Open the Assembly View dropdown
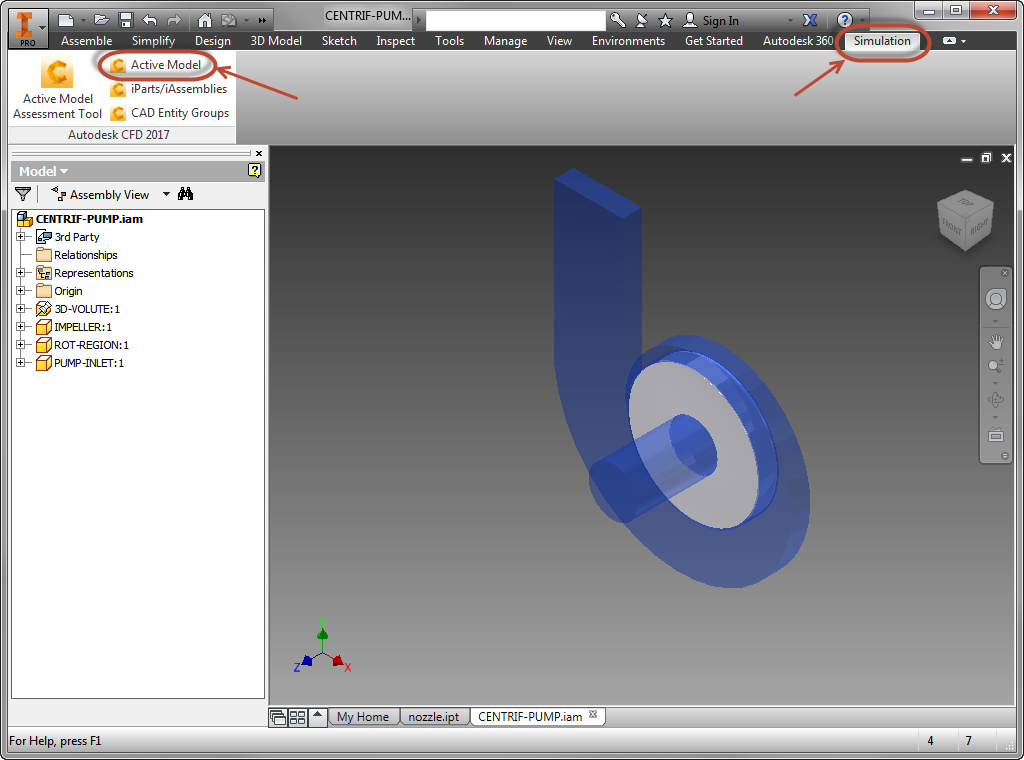Screen dimensions: 1024x760 166,194
